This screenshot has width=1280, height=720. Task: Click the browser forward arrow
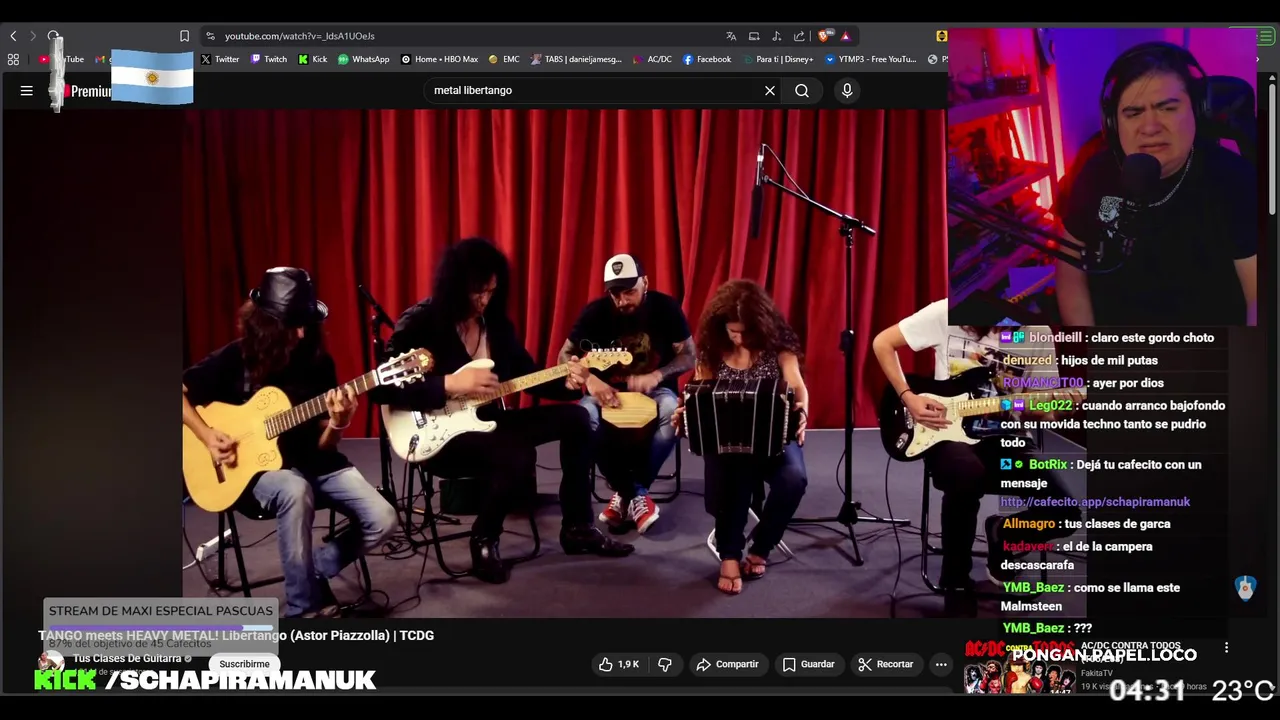click(x=33, y=36)
